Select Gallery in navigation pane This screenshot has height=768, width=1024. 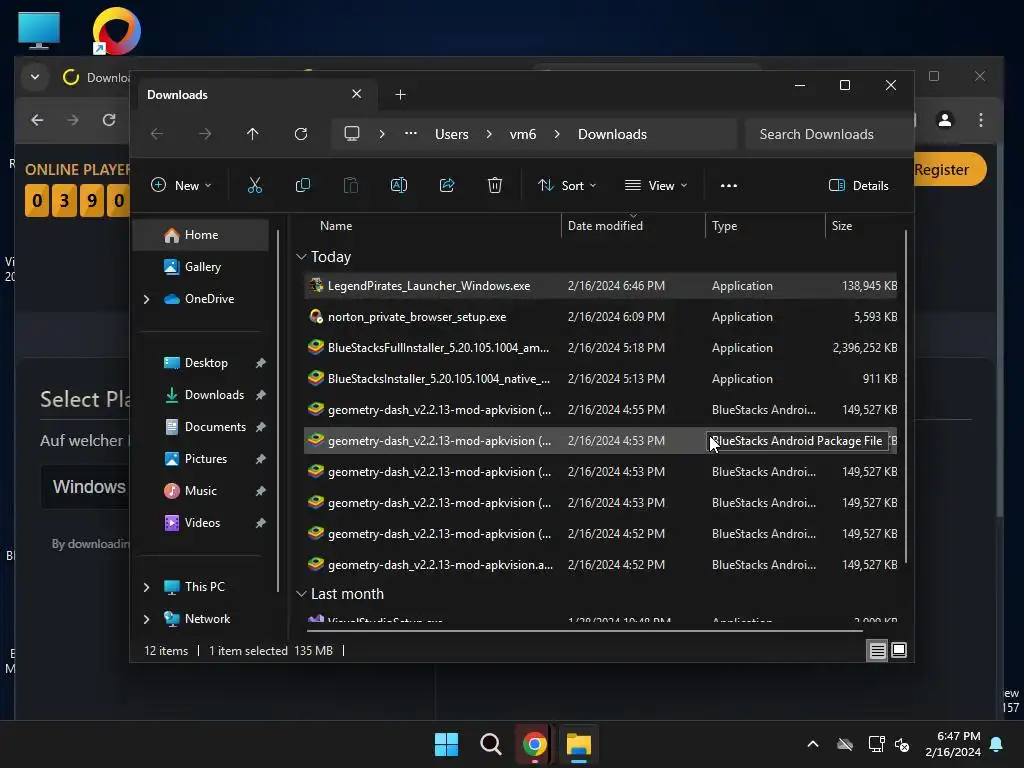[x=200, y=267]
